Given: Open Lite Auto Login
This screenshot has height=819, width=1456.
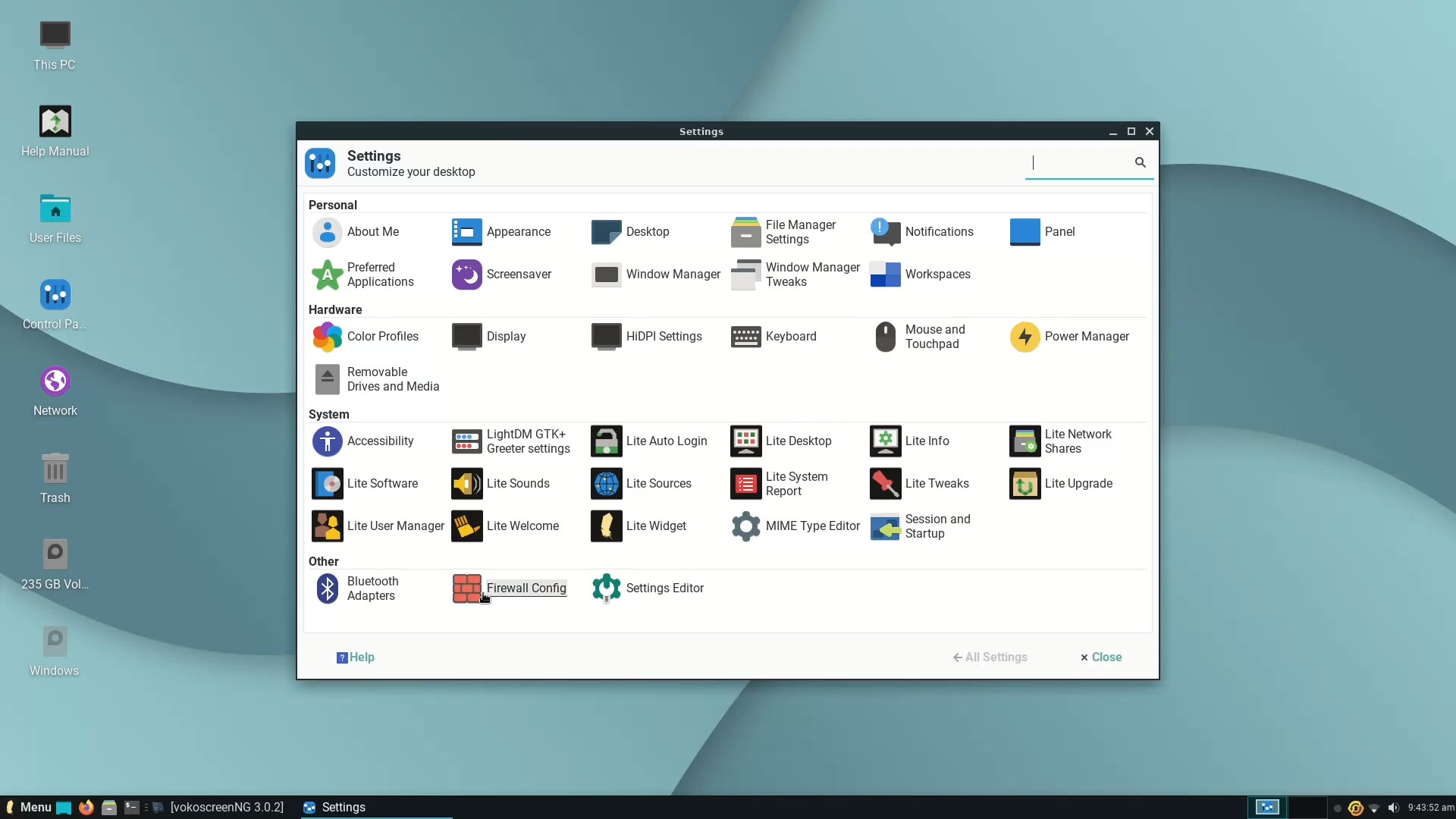Looking at the screenshot, I should [x=649, y=441].
